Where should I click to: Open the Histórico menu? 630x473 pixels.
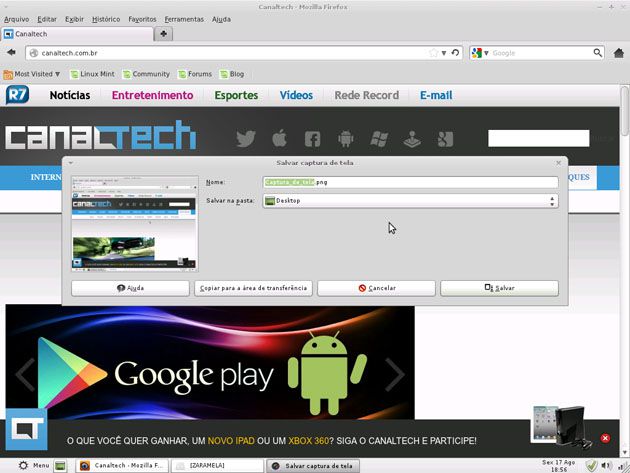106,19
